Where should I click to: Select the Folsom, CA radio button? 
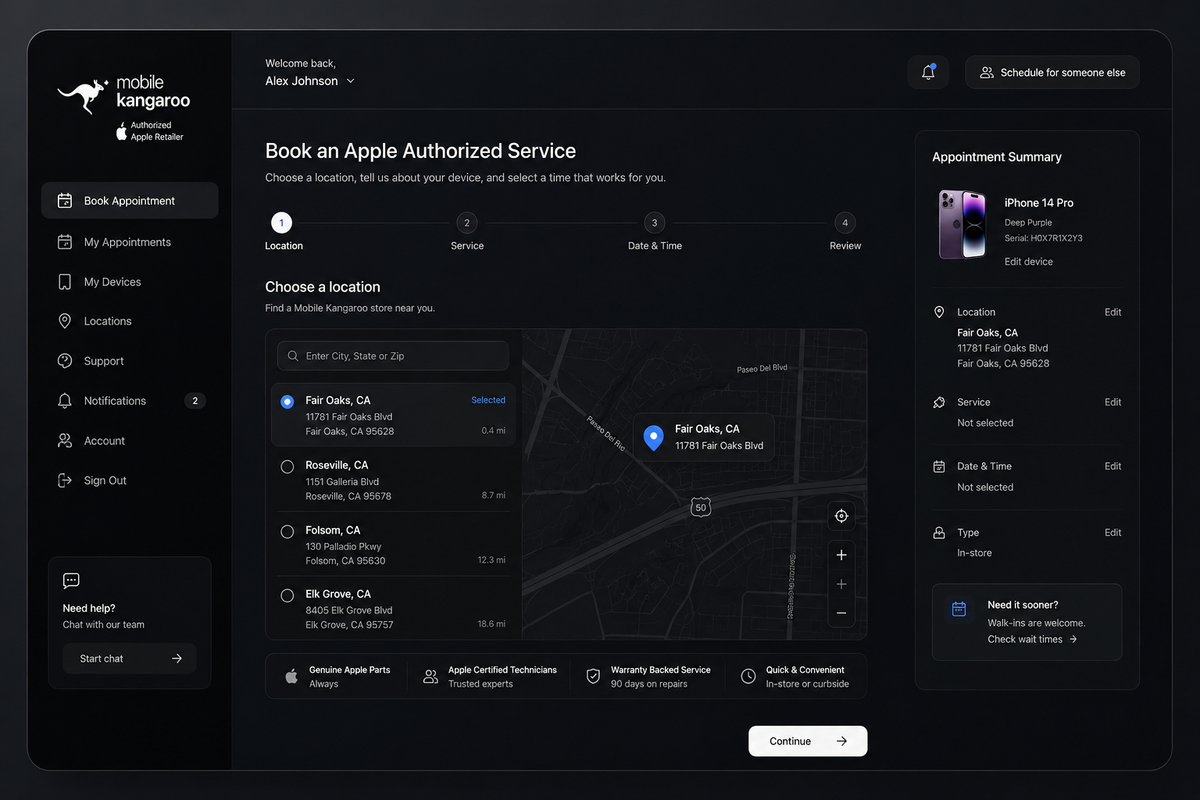[x=287, y=531]
